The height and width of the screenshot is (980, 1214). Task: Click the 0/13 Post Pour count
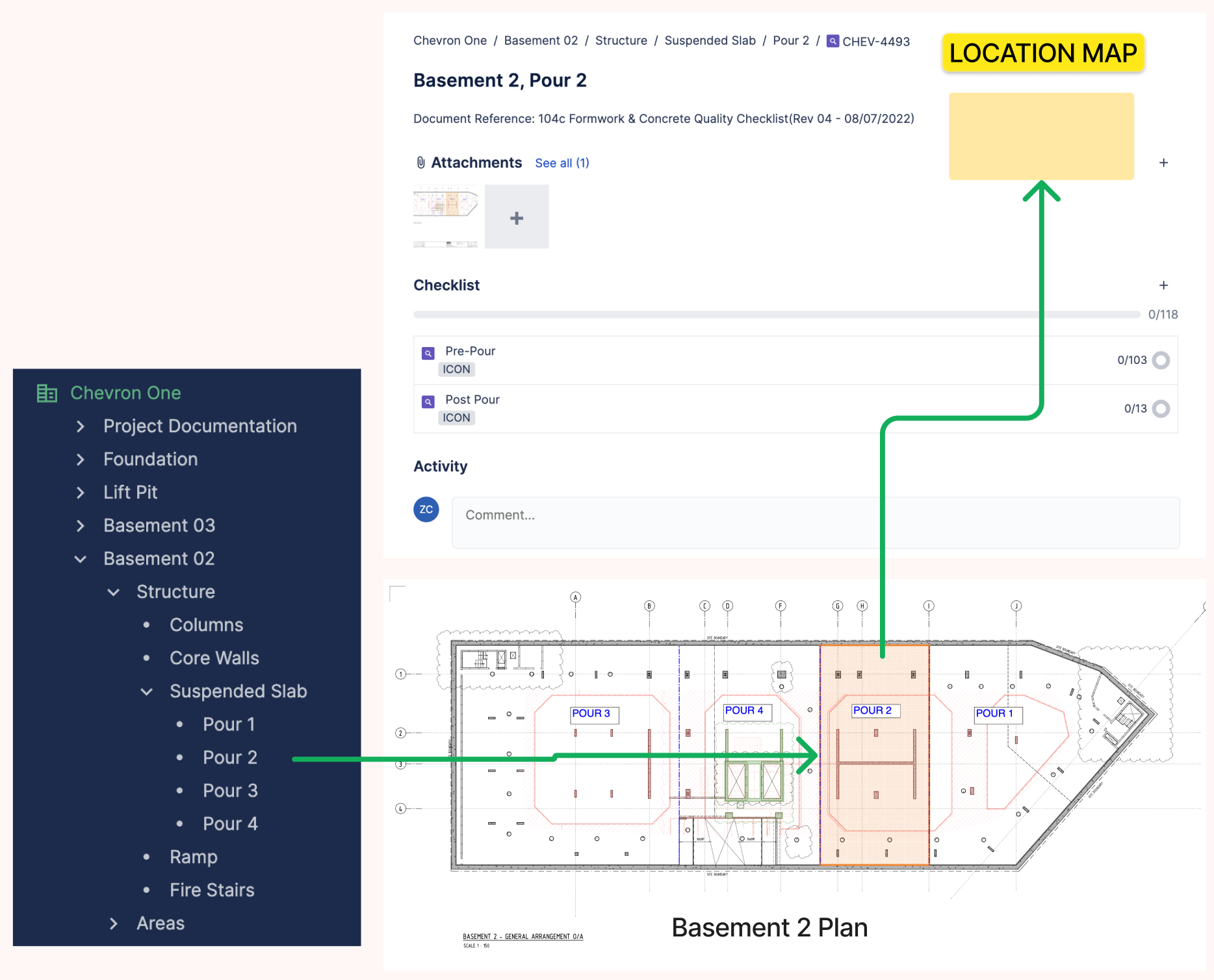pyautogui.click(x=1135, y=409)
